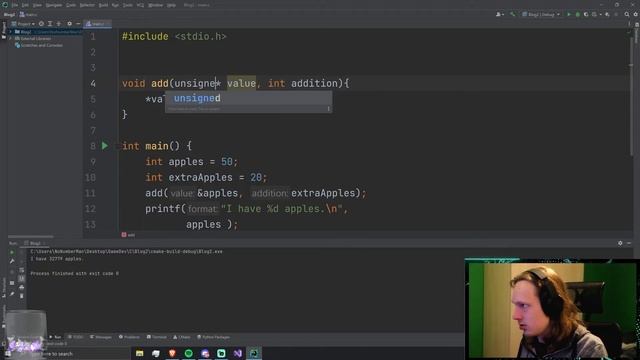The height and width of the screenshot is (360, 640).
Task: Open the TODO tool window tab
Action: [x=76, y=337]
